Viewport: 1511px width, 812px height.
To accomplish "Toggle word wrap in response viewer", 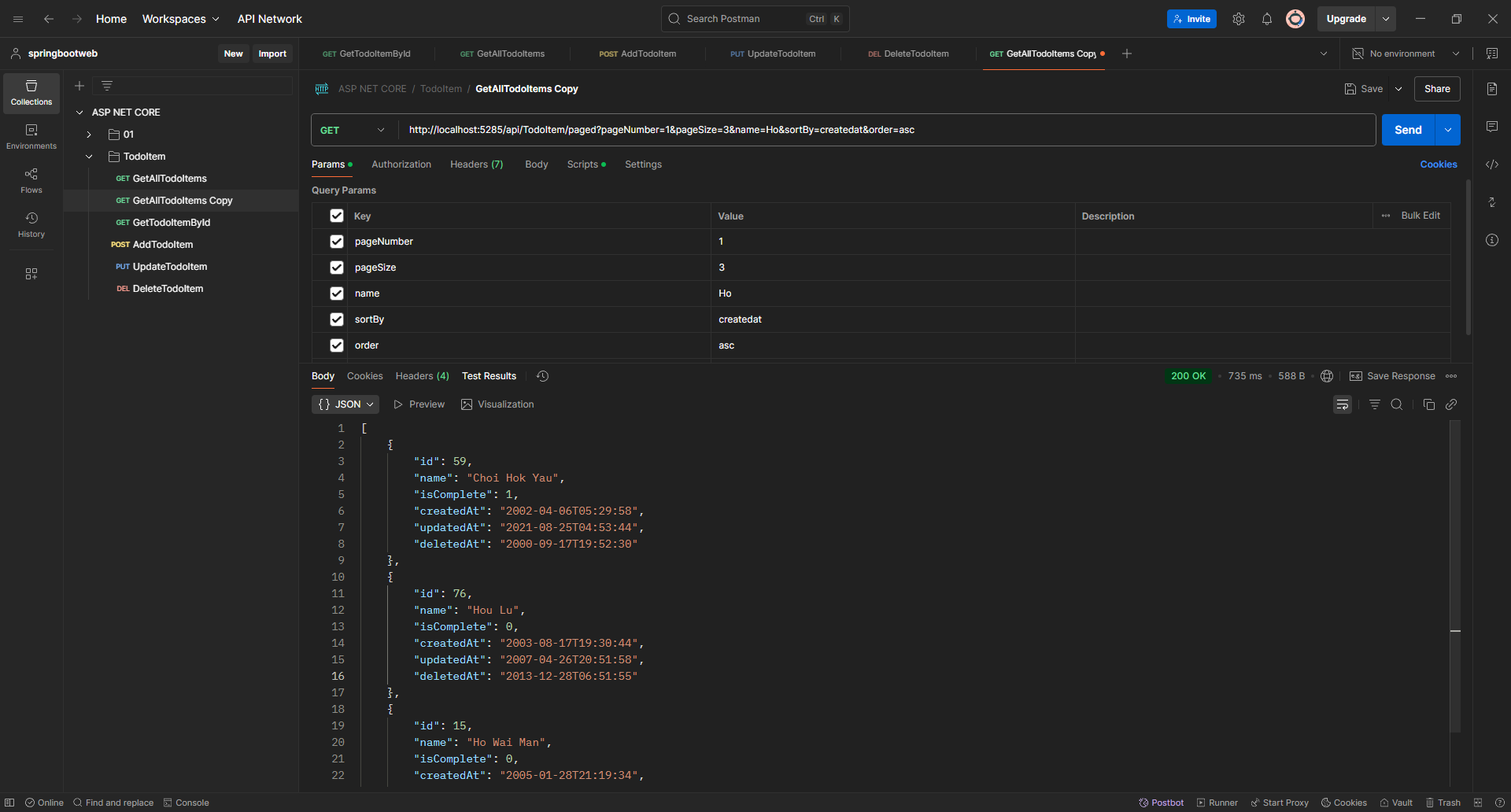I will (1342, 404).
